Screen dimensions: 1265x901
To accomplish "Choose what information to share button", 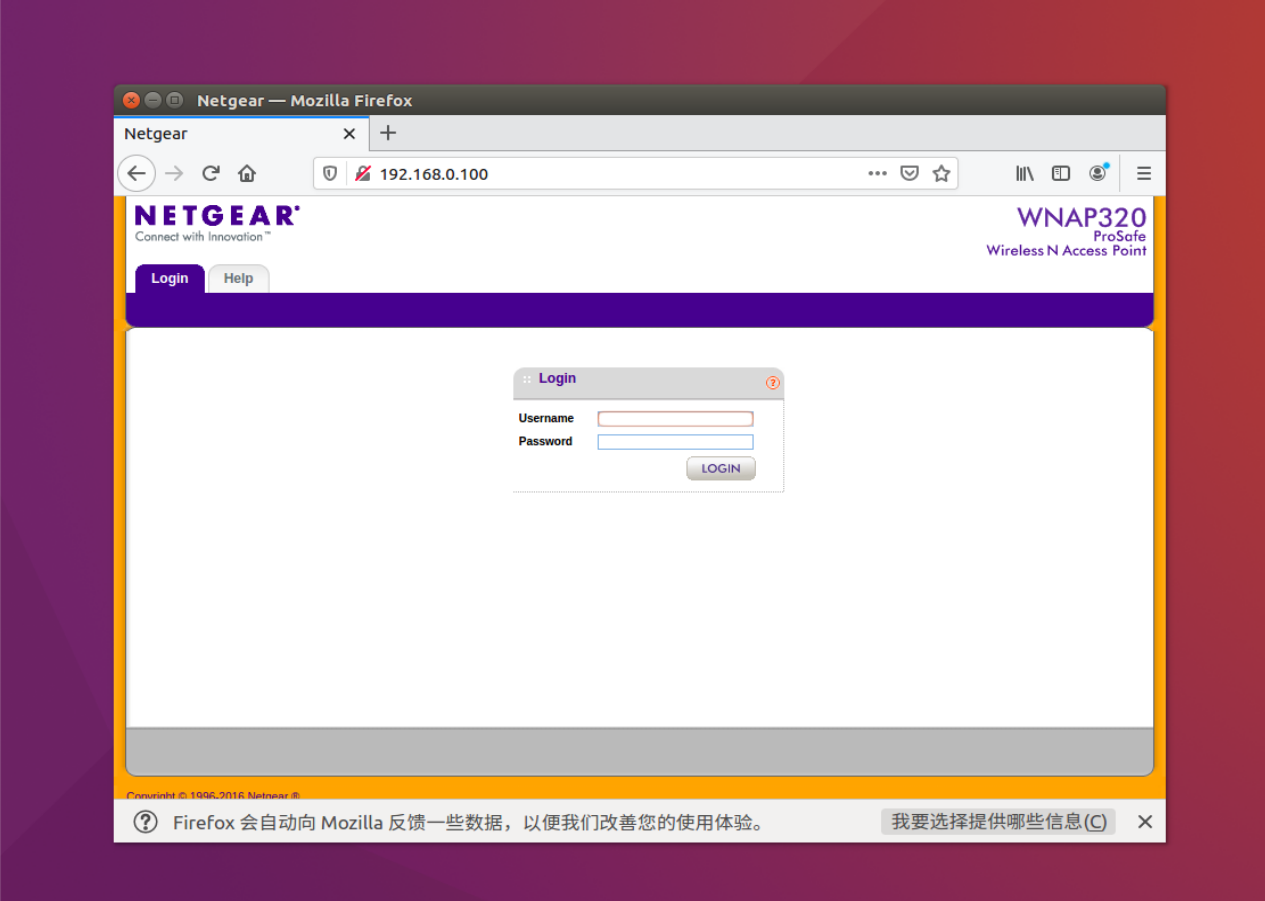I will (x=998, y=822).
